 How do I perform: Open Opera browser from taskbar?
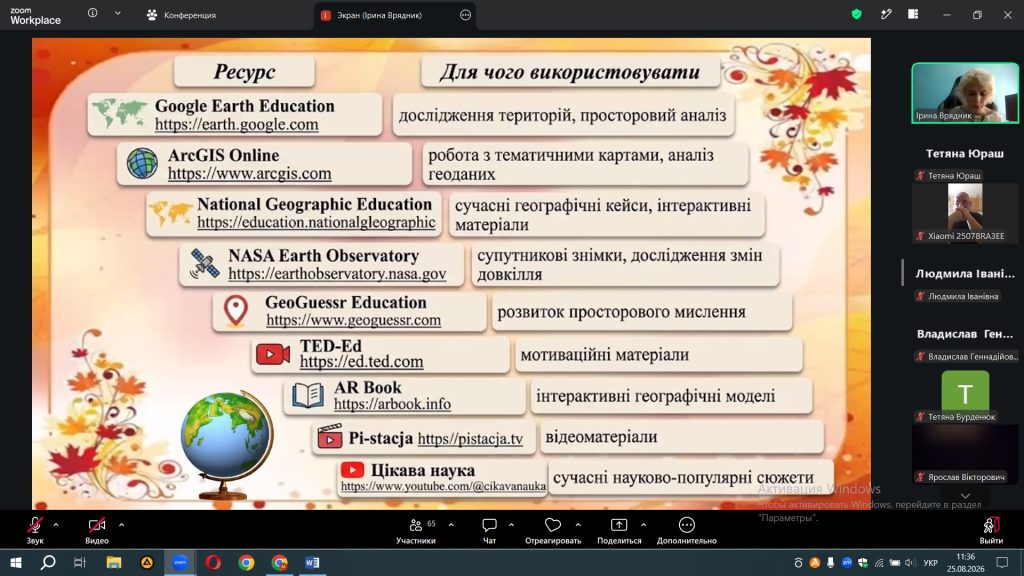(x=213, y=562)
